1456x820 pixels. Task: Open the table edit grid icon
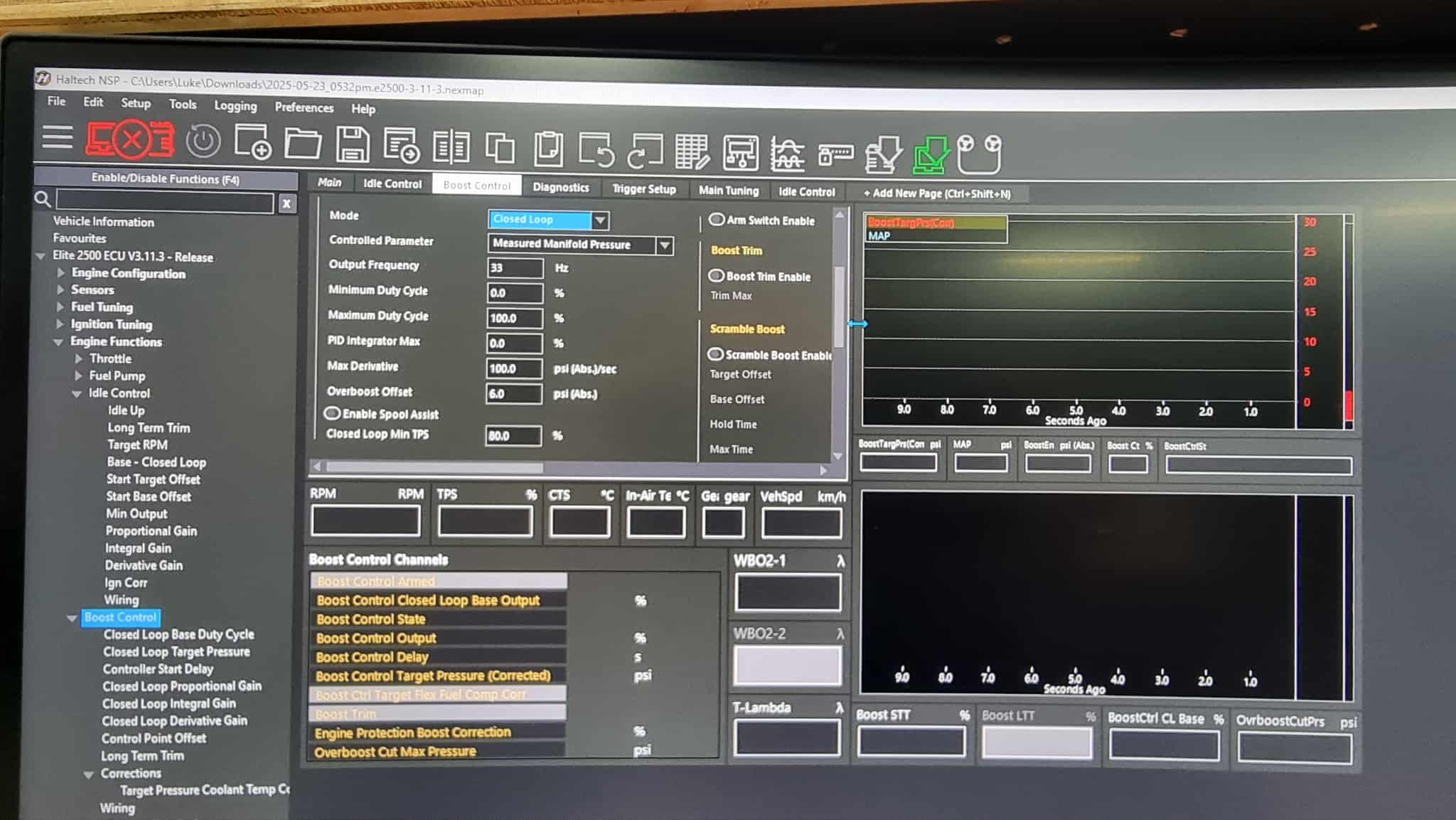[692, 152]
